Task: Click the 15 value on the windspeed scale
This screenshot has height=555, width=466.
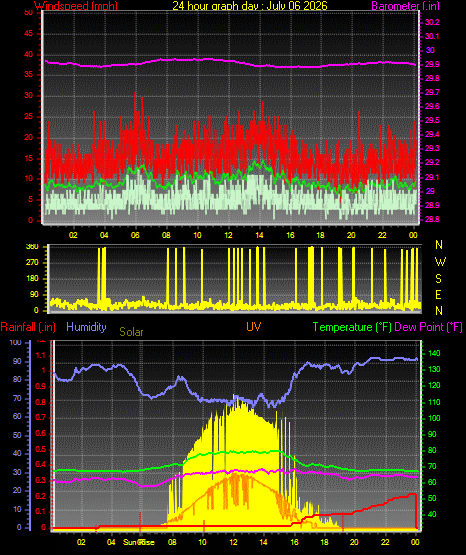Action: [x=29, y=158]
